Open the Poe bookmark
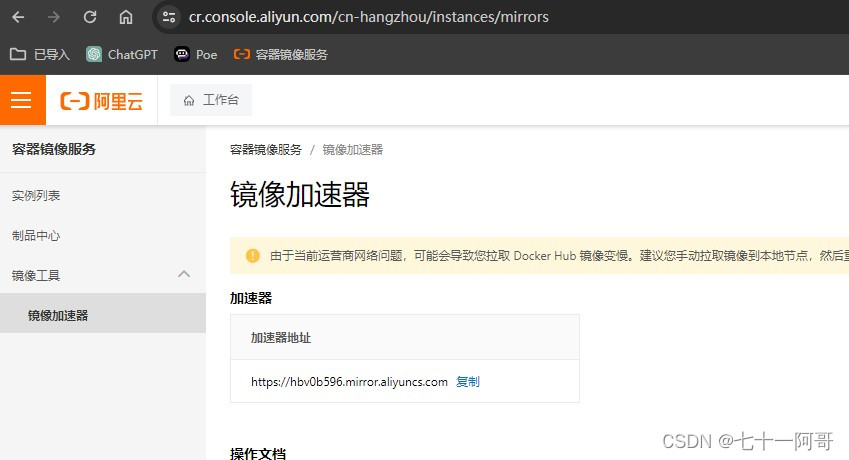Image resolution: width=849 pixels, height=460 pixels. [x=195, y=55]
